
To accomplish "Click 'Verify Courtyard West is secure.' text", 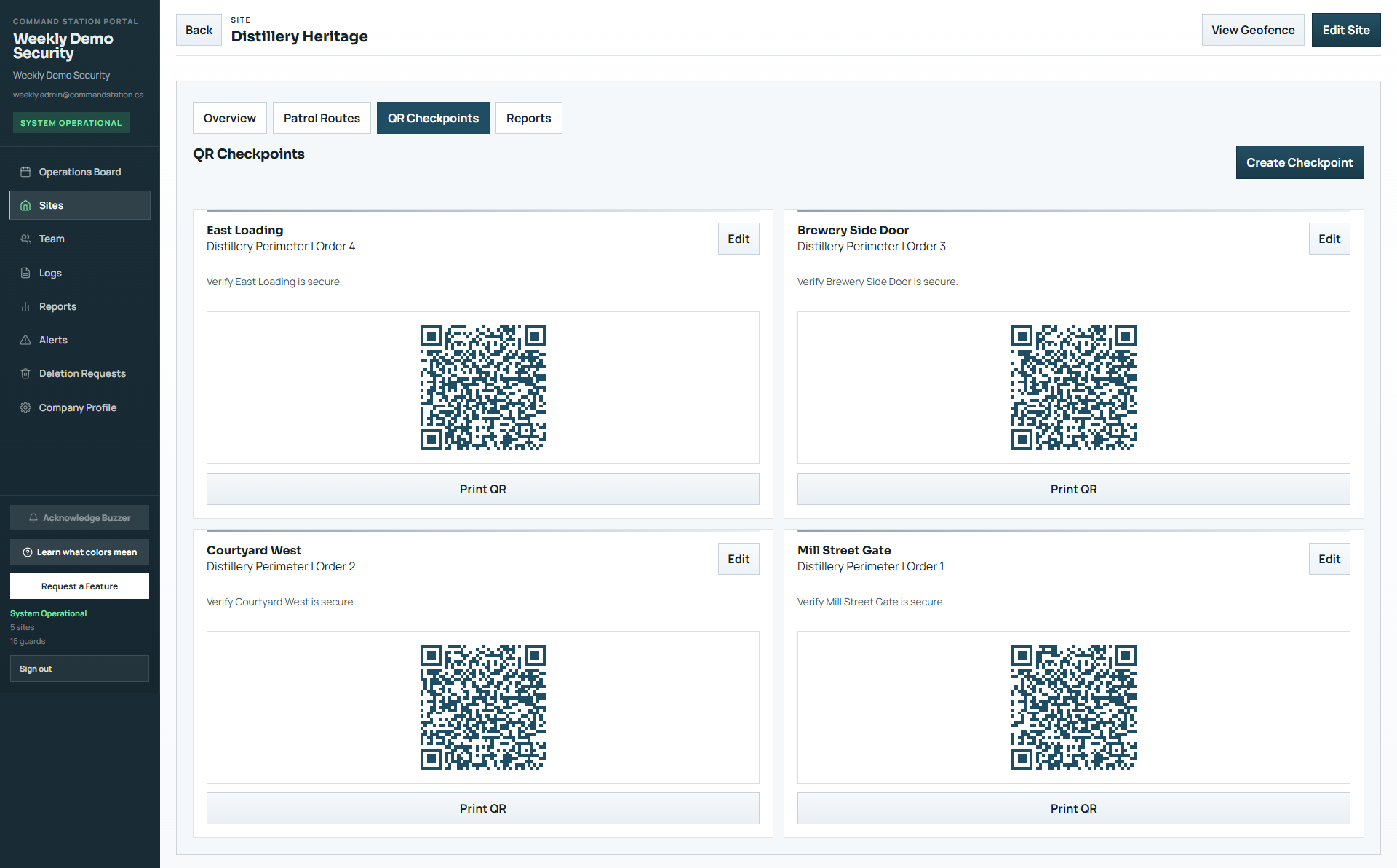I will [x=281, y=602].
